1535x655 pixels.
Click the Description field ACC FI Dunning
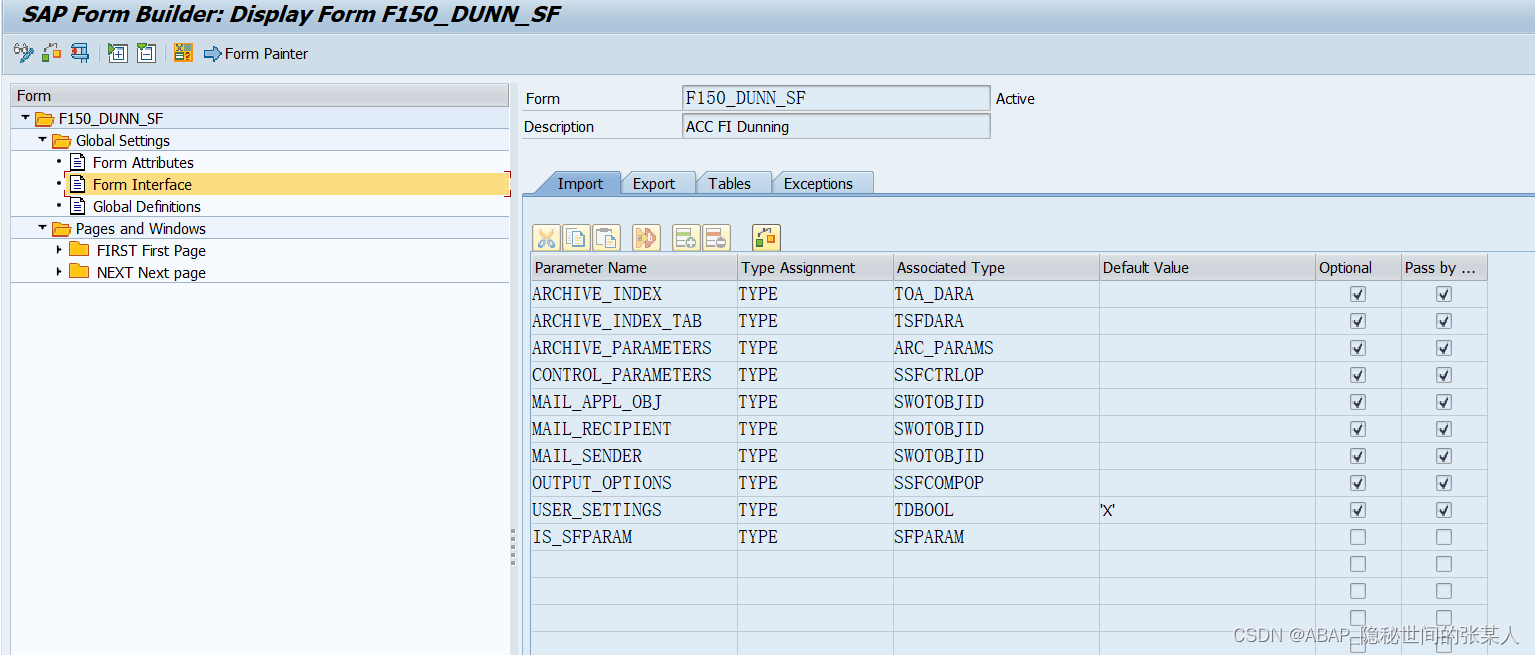click(836, 126)
